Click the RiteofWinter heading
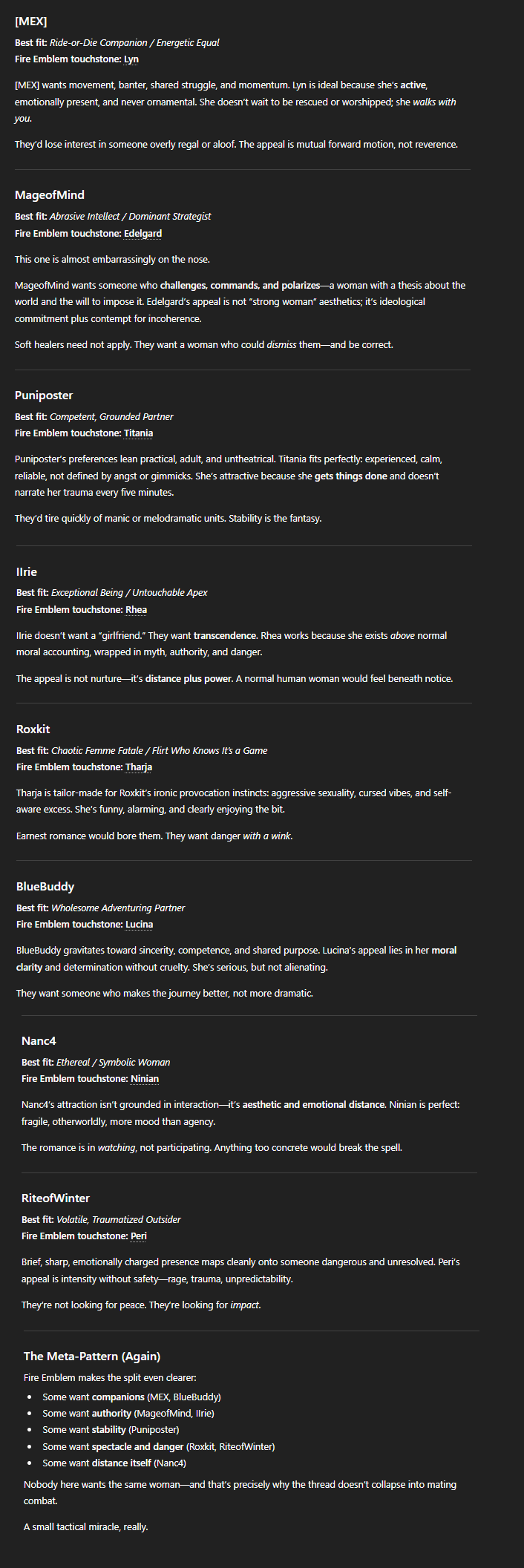This screenshot has width=524, height=1568. click(x=56, y=1198)
